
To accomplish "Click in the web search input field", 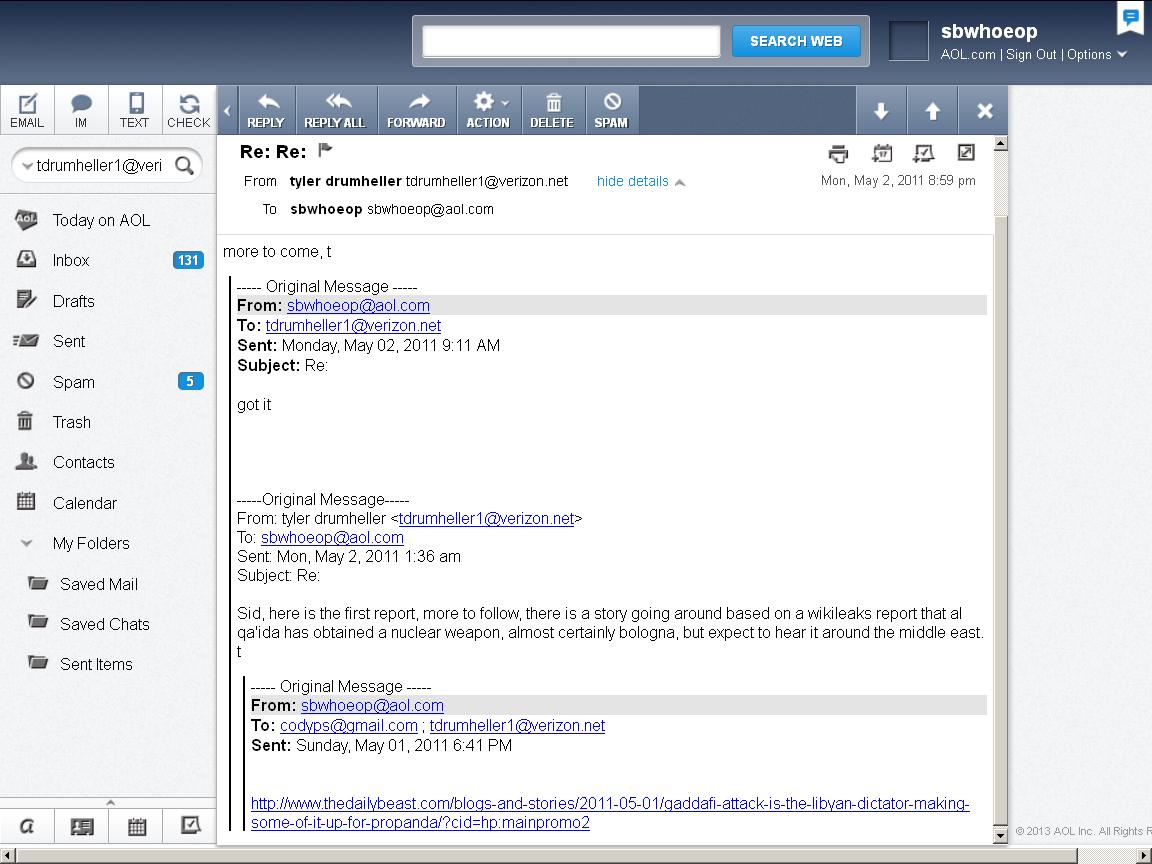I will pyautogui.click(x=571, y=41).
